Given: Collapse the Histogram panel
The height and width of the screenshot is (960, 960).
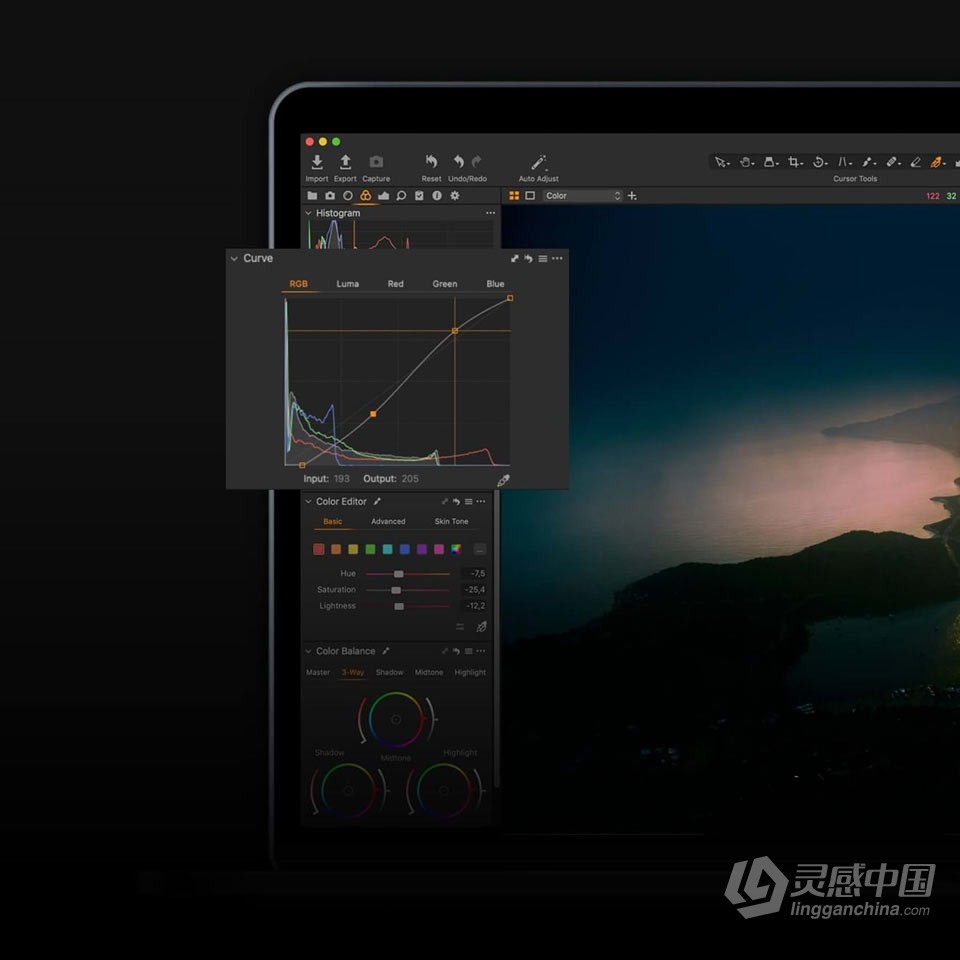Looking at the screenshot, I should (308, 213).
